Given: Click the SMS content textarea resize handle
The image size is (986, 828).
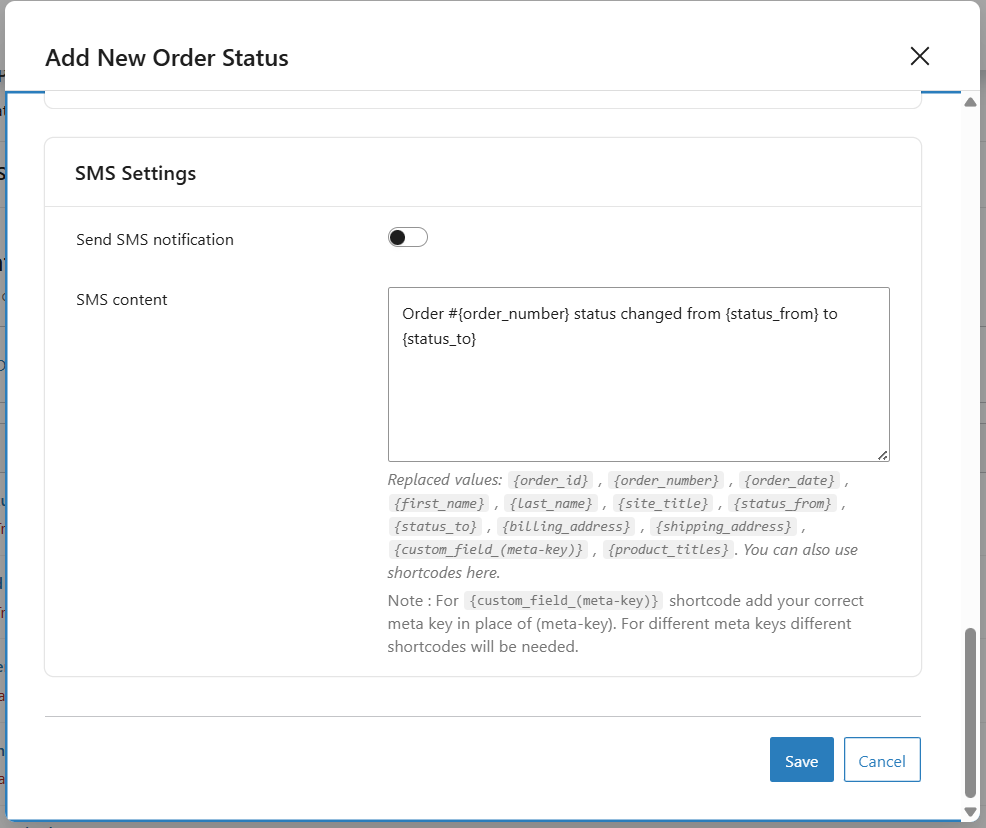Looking at the screenshot, I should [882, 455].
